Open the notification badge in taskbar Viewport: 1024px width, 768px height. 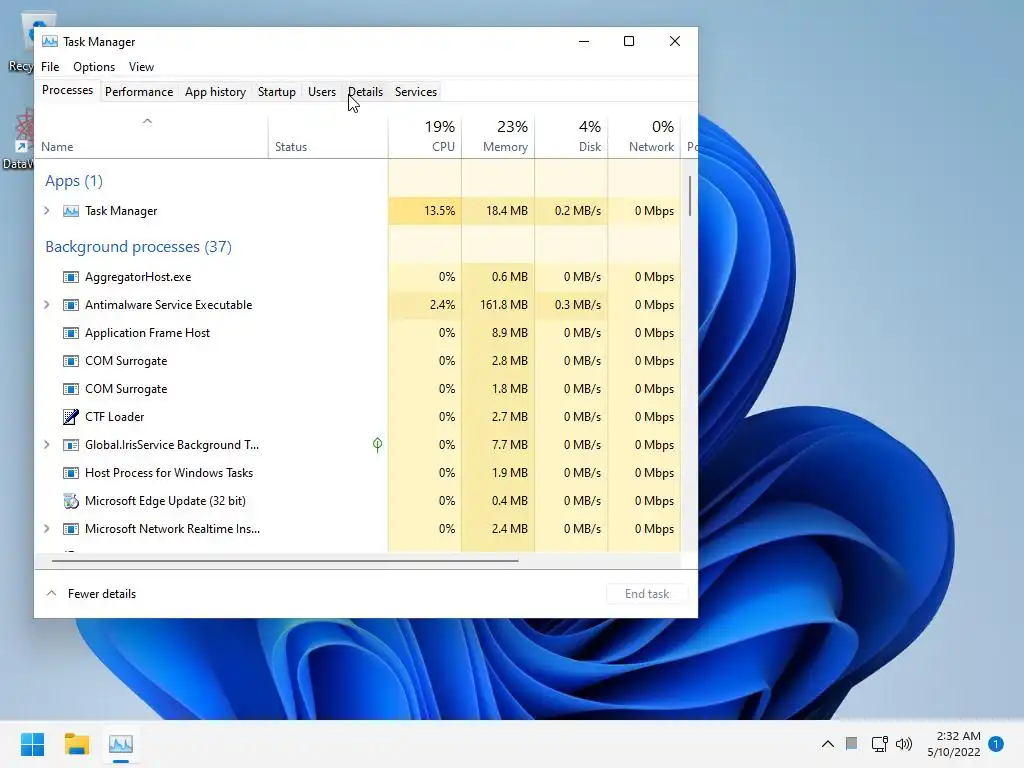[996, 744]
